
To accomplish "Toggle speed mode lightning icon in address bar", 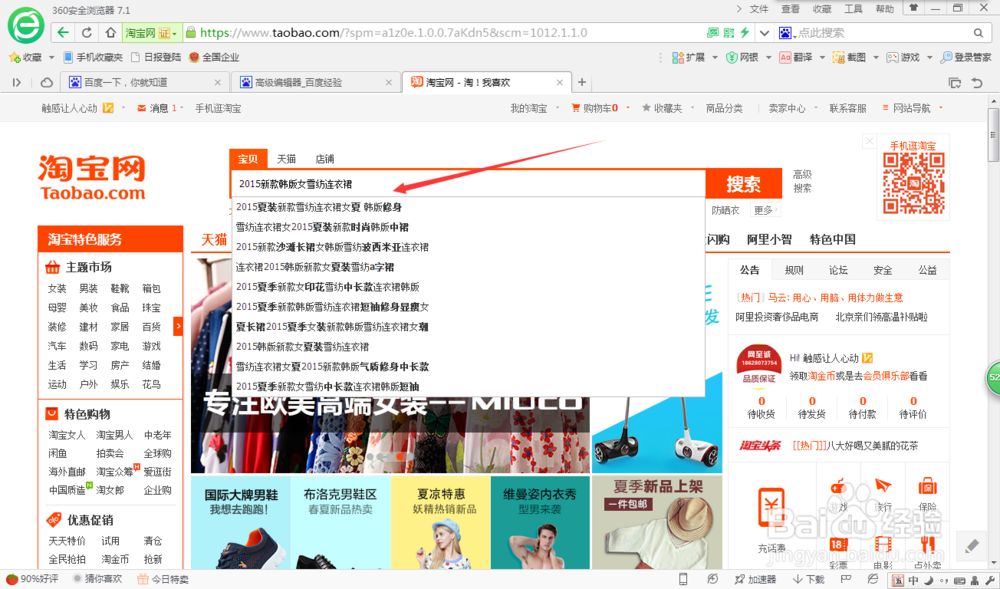I will pyautogui.click(x=744, y=32).
